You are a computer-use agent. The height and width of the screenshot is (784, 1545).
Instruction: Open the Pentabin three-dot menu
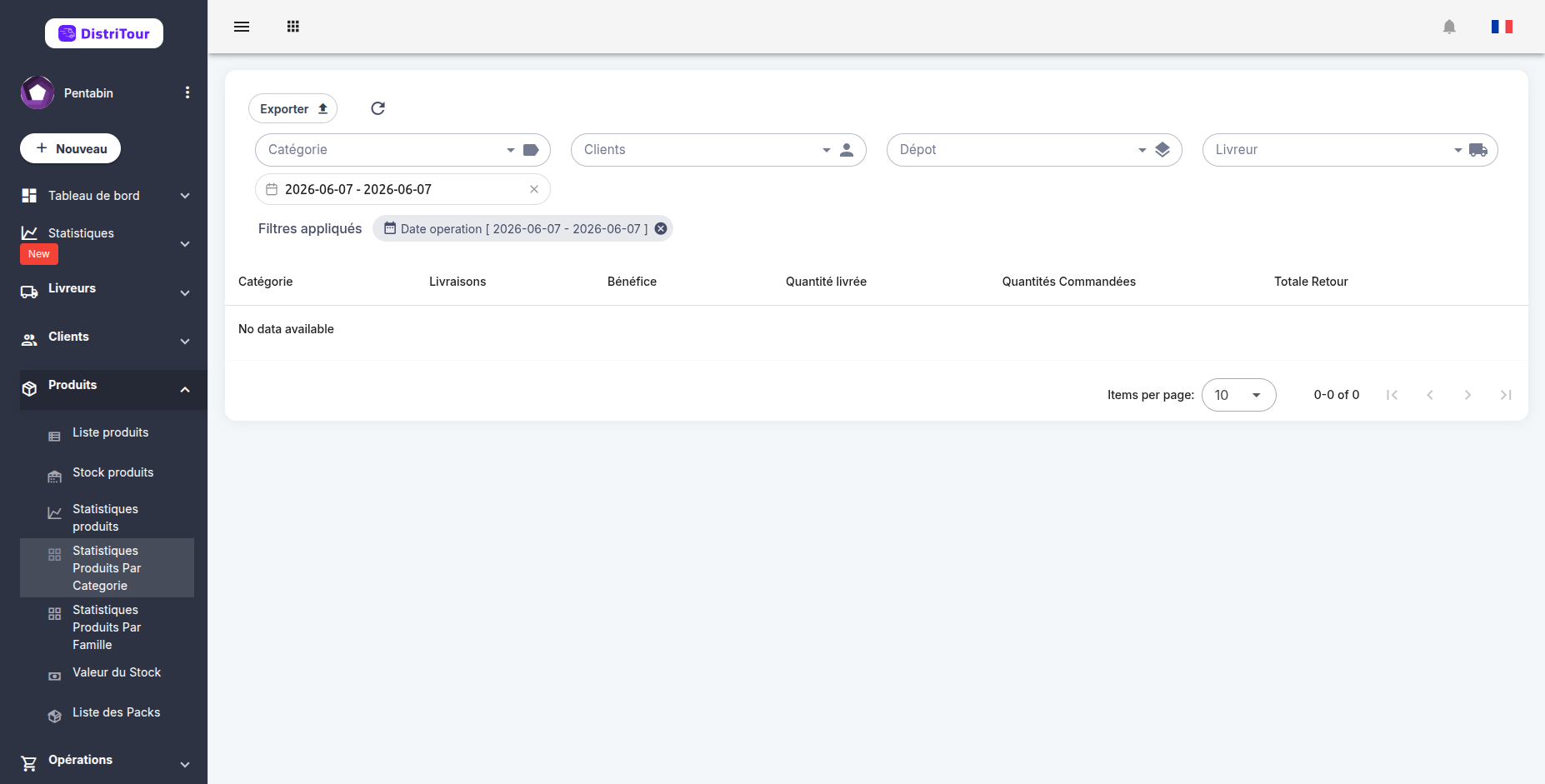(187, 92)
